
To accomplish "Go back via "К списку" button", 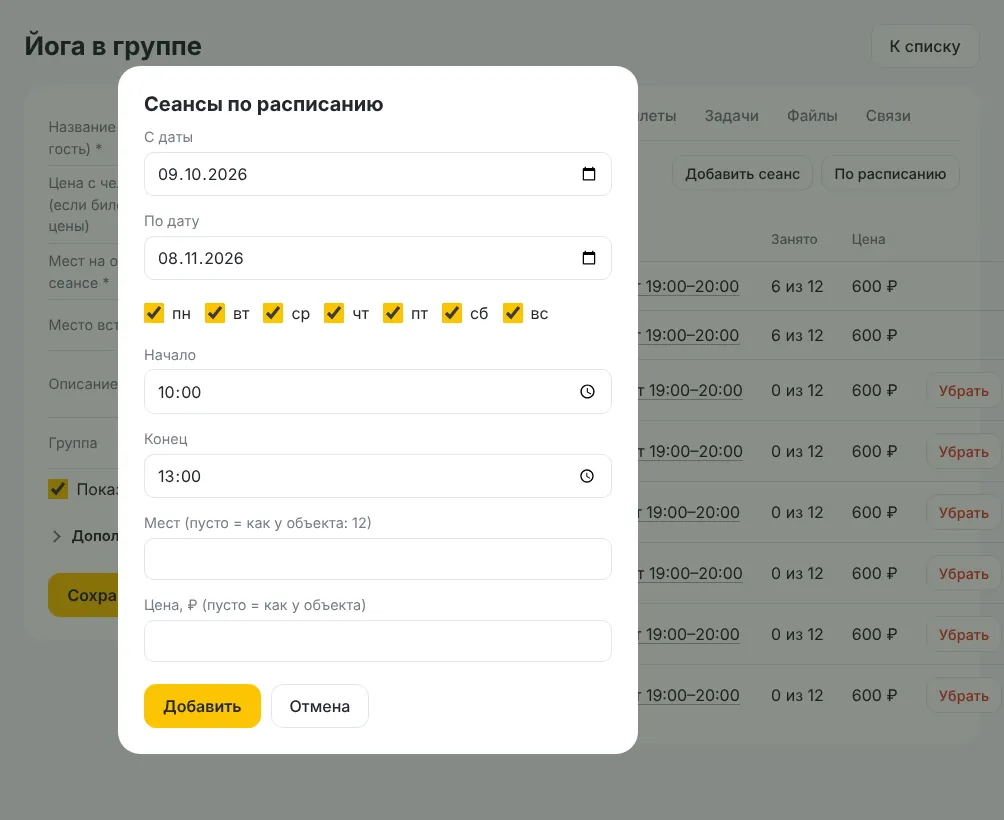I will 925,46.
